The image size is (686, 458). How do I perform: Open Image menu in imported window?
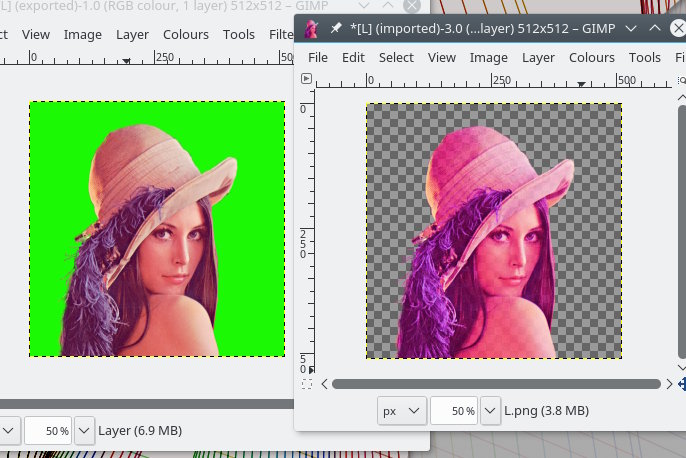click(489, 57)
